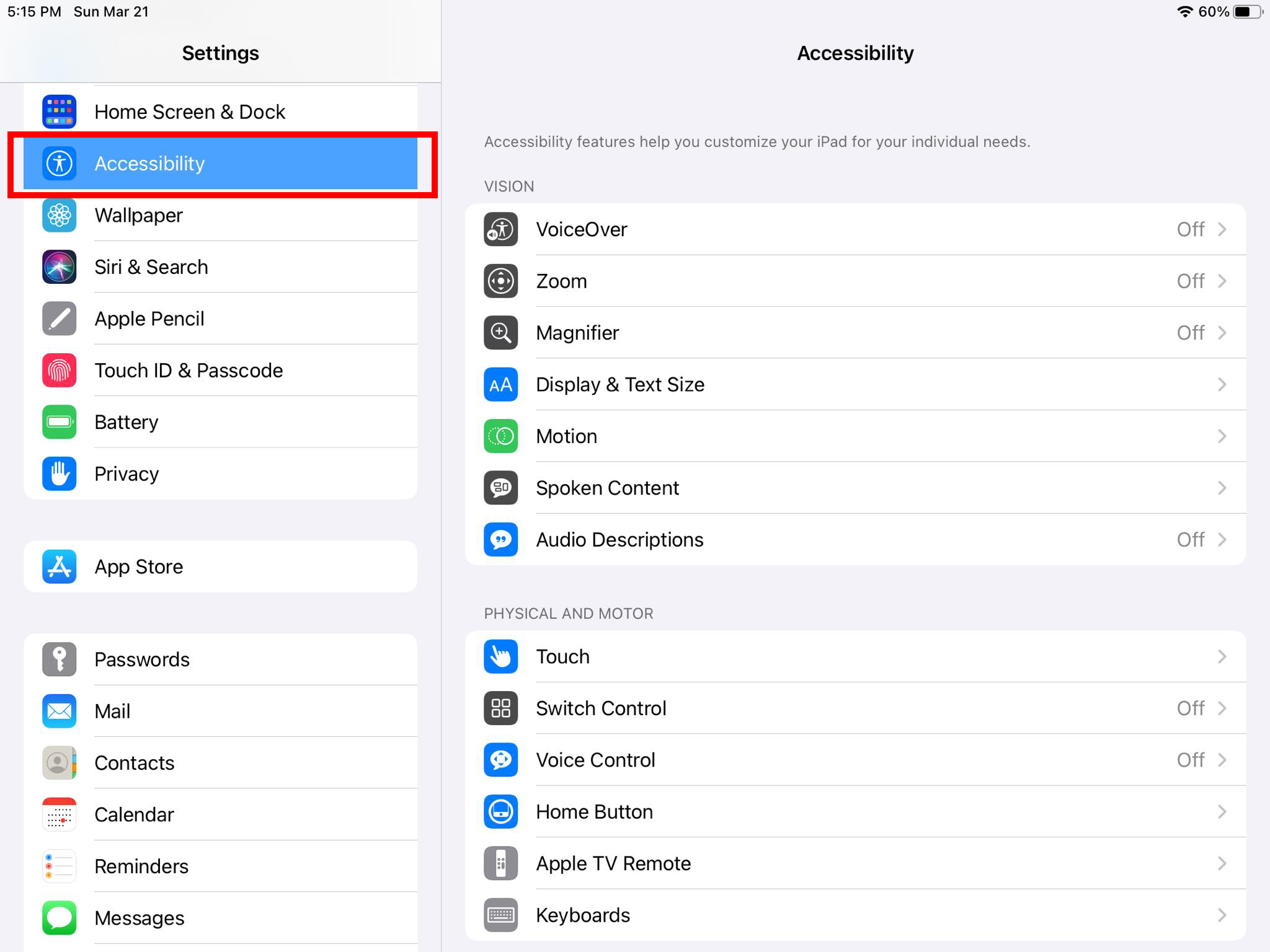The height and width of the screenshot is (952, 1270).
Task: Tap the VoiceOver icon
Action: [501, 229]
